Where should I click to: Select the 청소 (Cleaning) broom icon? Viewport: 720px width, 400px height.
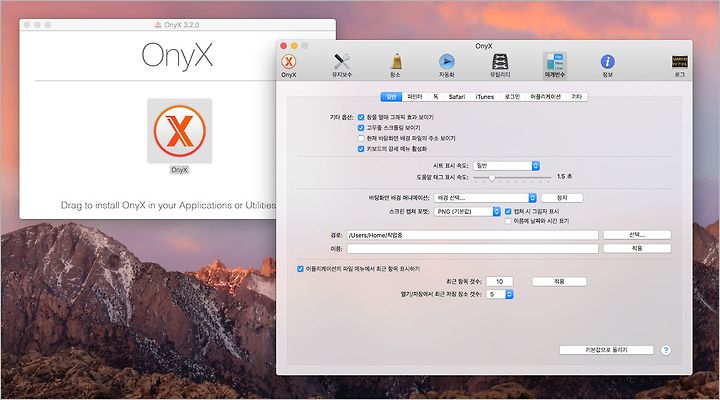[x=395, y=66]
